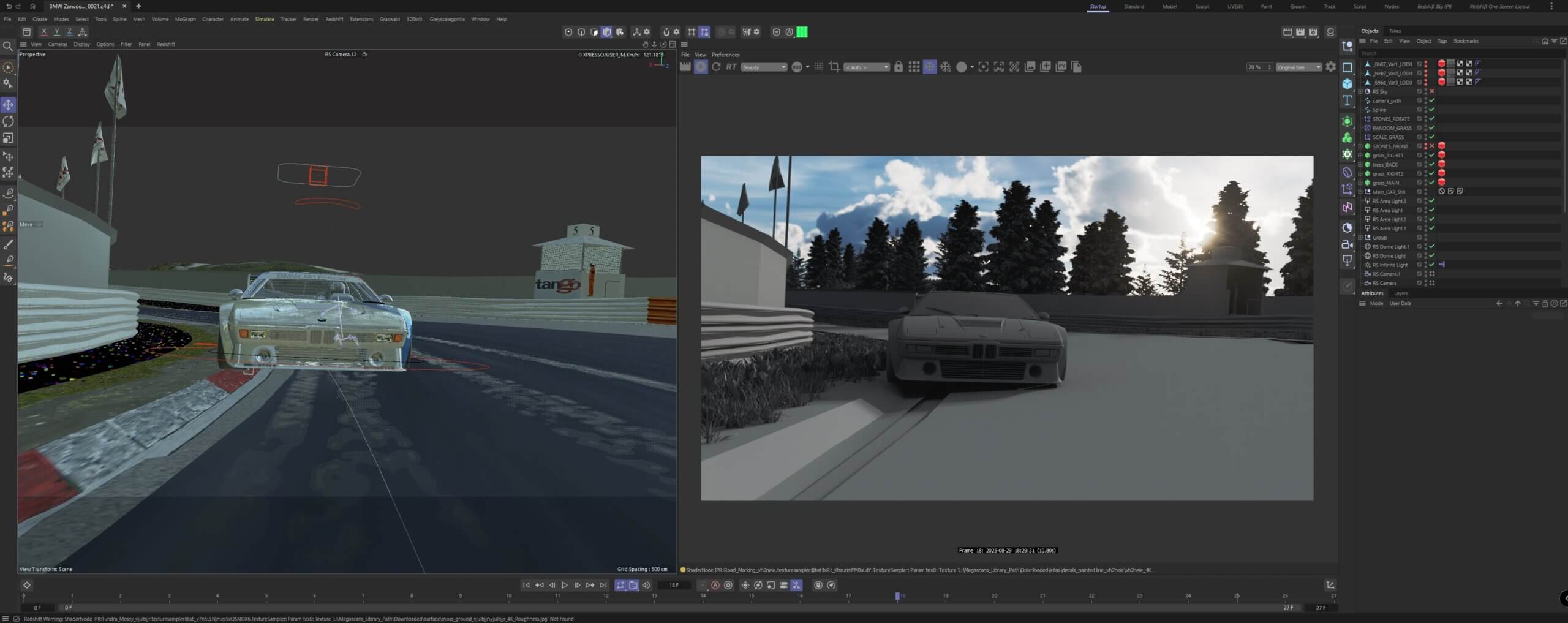Viewport: 1568px width, 623px height.
Task: Expand the Main_CAR_Still hierarchy in Objects panel
Action: [x=1360, y=192]
